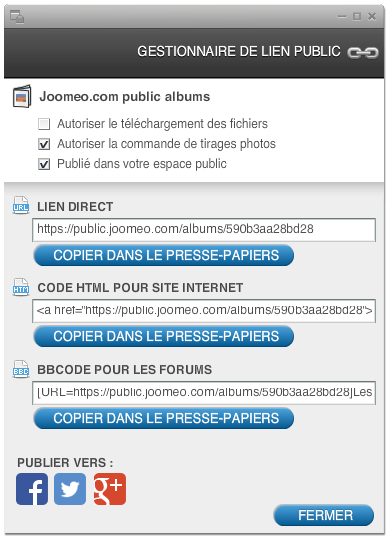This screenshot has width=390, height=540.
Task: Click the HTM file icon
Action: click(x=21, y=287)
